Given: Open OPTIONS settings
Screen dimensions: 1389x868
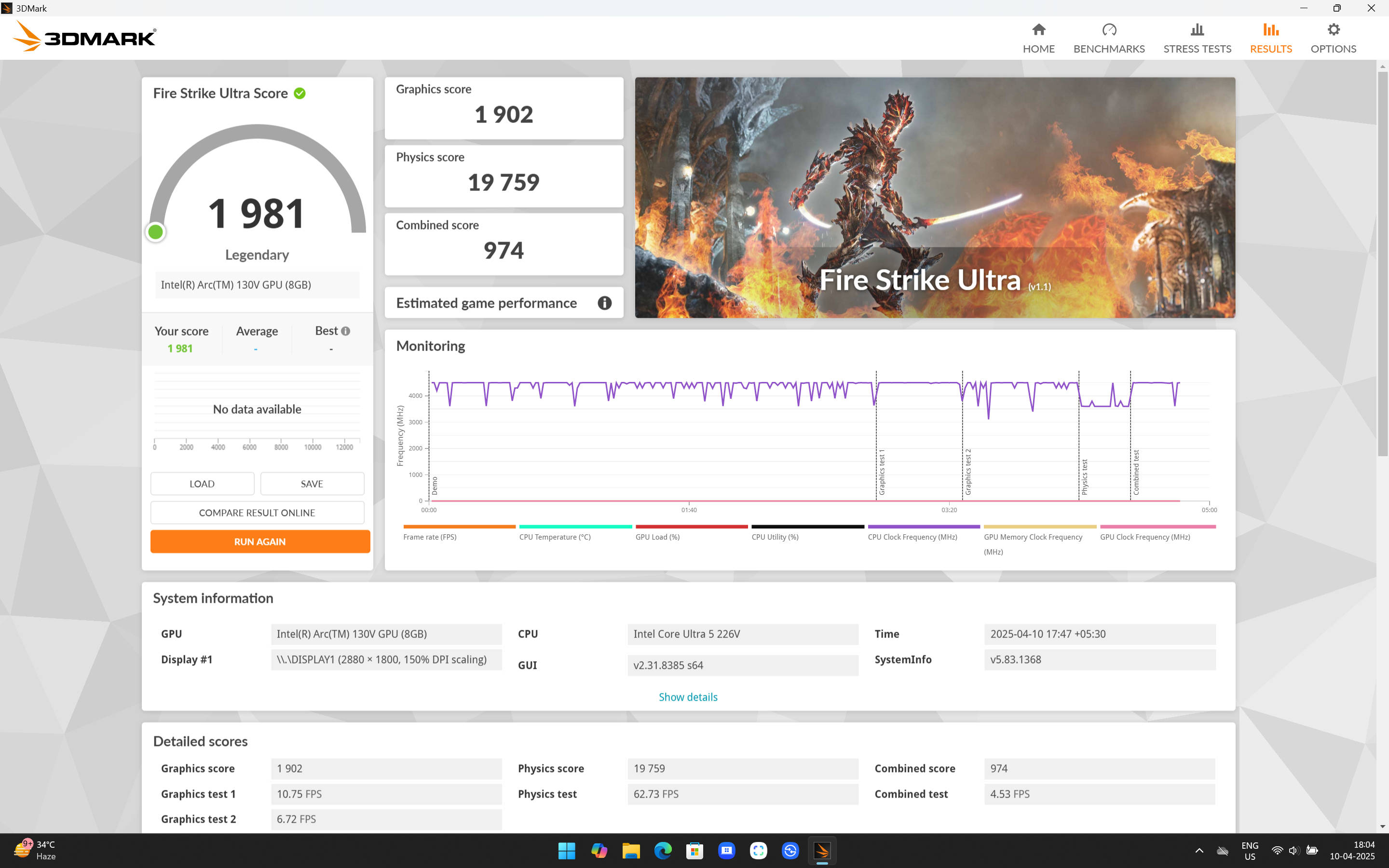Looking at the screenshot, I should tap(1334, 38).
